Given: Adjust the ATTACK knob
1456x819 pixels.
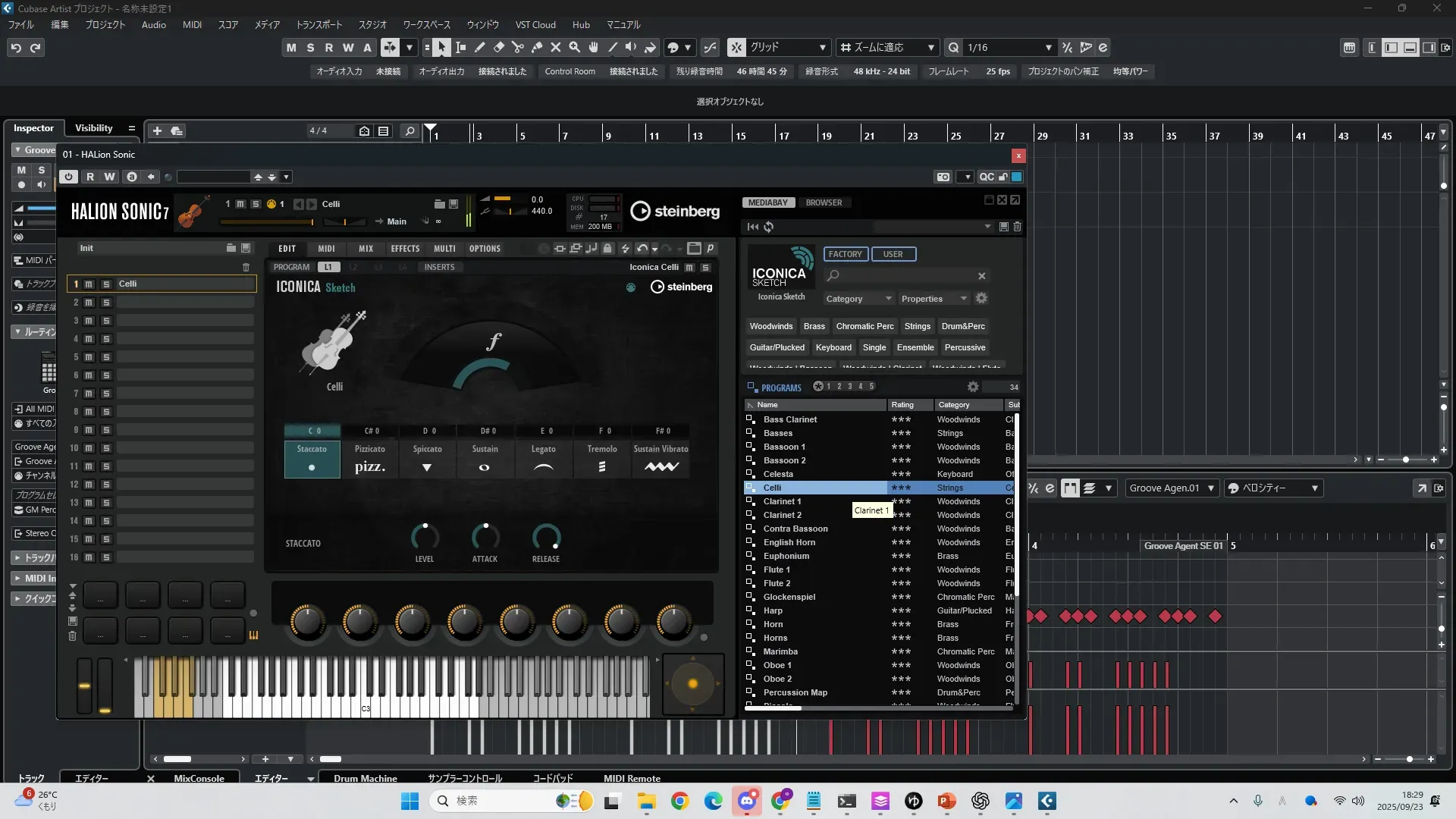Looking at the screenshot, I should 485,538.
